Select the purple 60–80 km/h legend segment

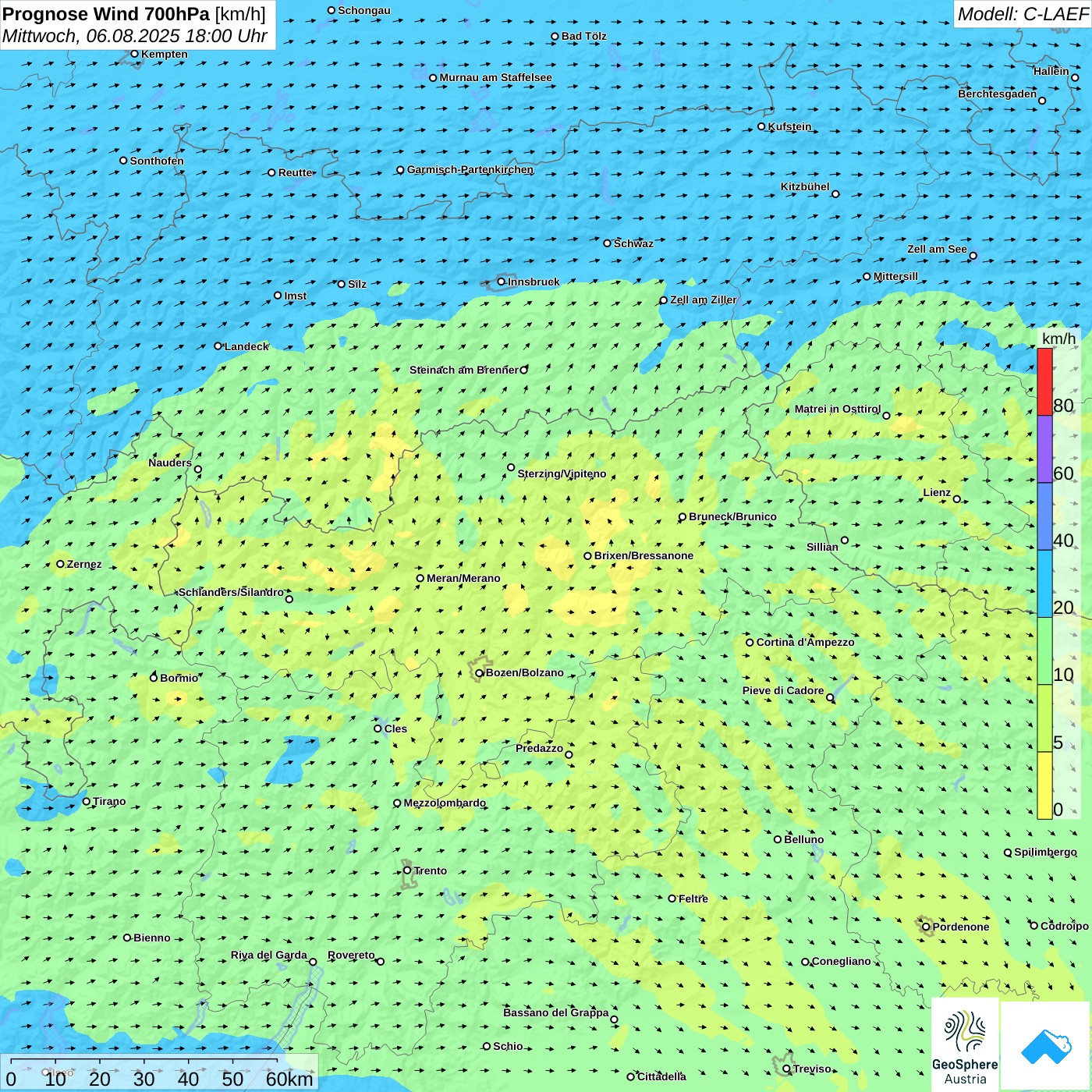tap(1044, 449)
